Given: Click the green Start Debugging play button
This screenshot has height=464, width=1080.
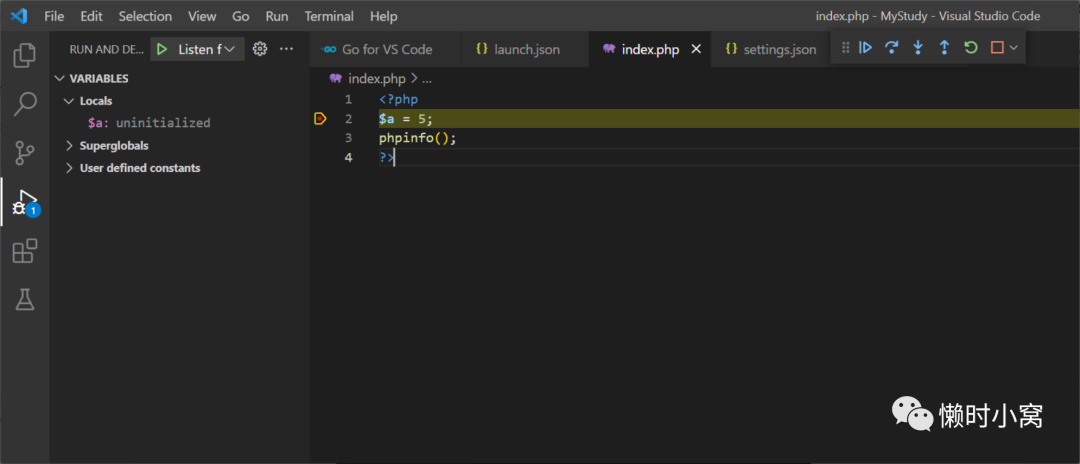Looking at the screenshot, I should coord(162,49).
